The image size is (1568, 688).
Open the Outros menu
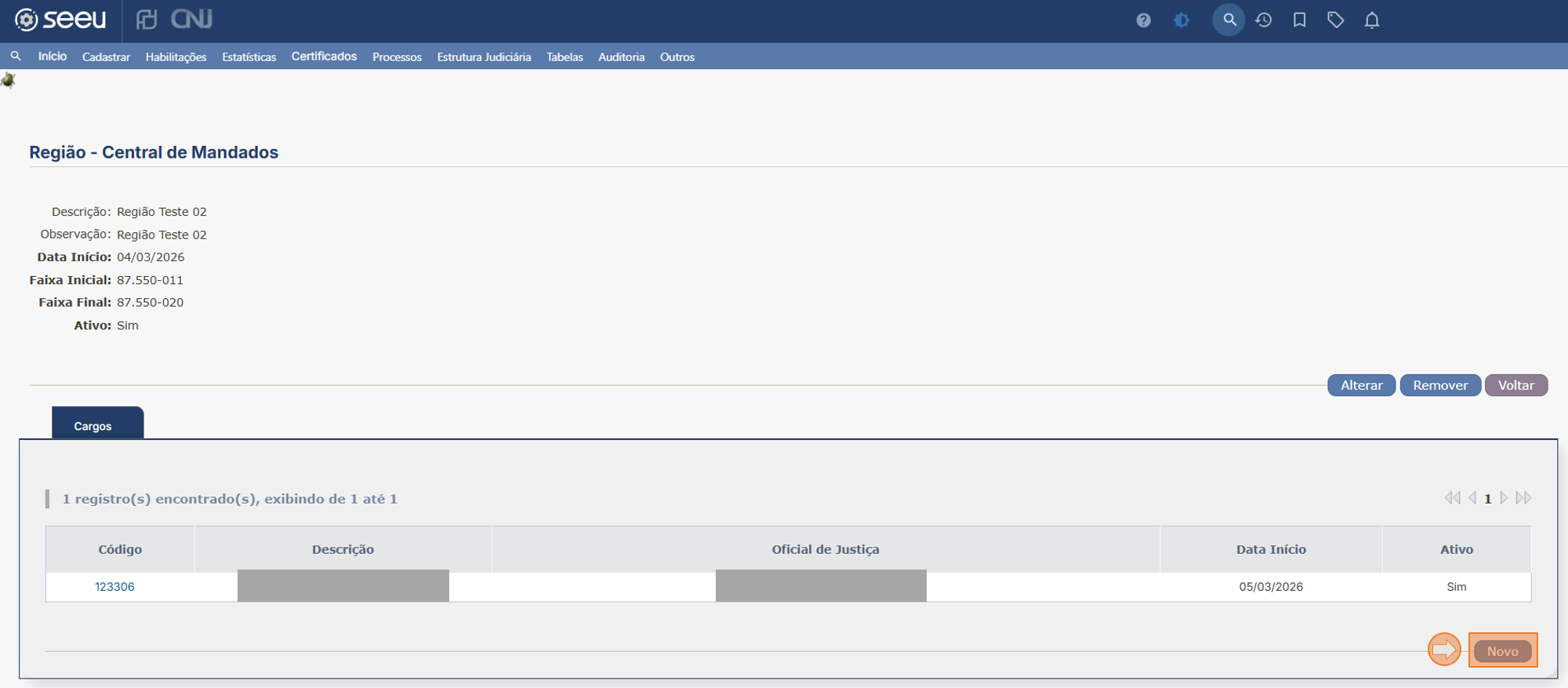tap(677, 57)
